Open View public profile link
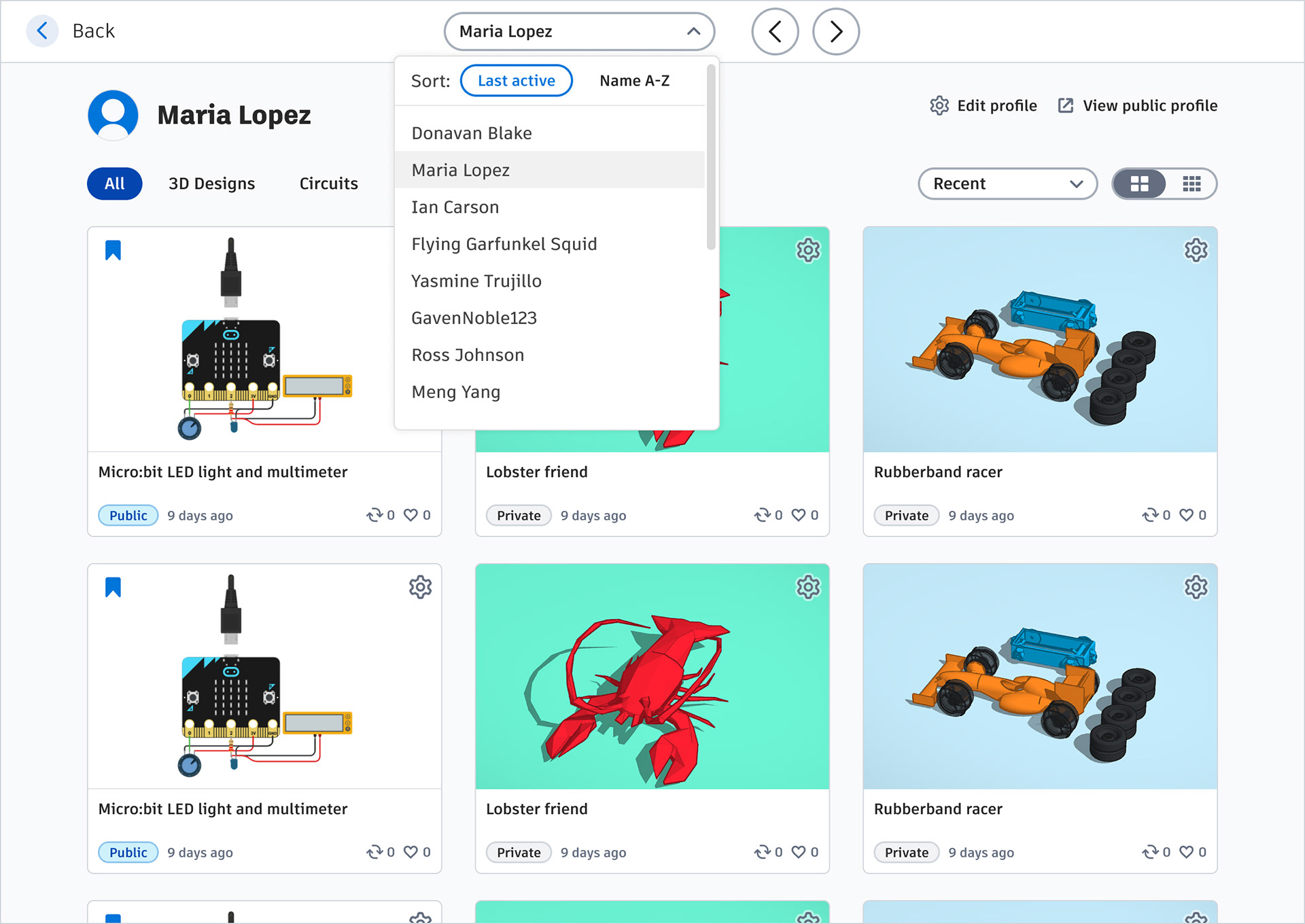 pyautogui.click(x=1138, y=105)
